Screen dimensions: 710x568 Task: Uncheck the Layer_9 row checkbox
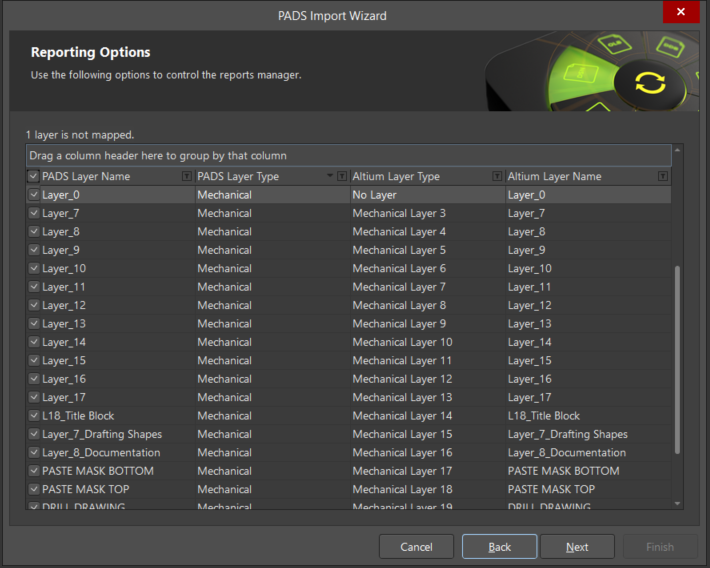34,250
